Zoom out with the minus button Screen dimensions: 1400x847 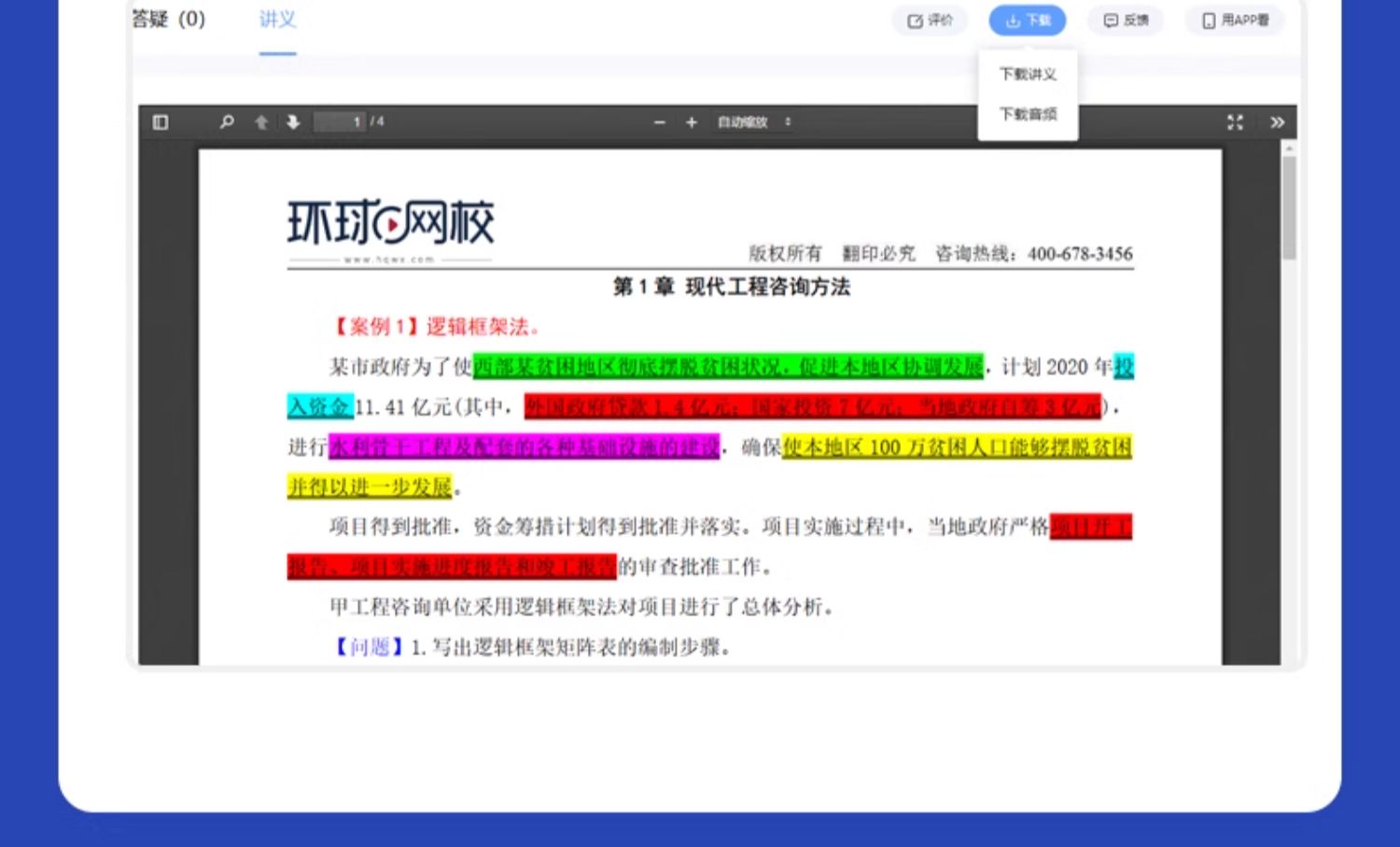tap(660, 122)
